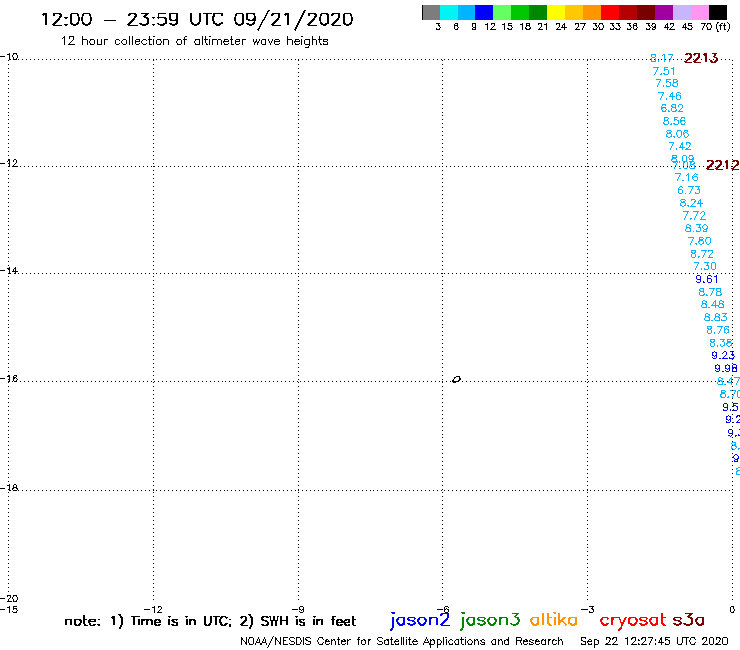The height and width of the screenshot is (650, 740).
Task: Click the wave height value '8.76'
Action: (x=718, y=330)
